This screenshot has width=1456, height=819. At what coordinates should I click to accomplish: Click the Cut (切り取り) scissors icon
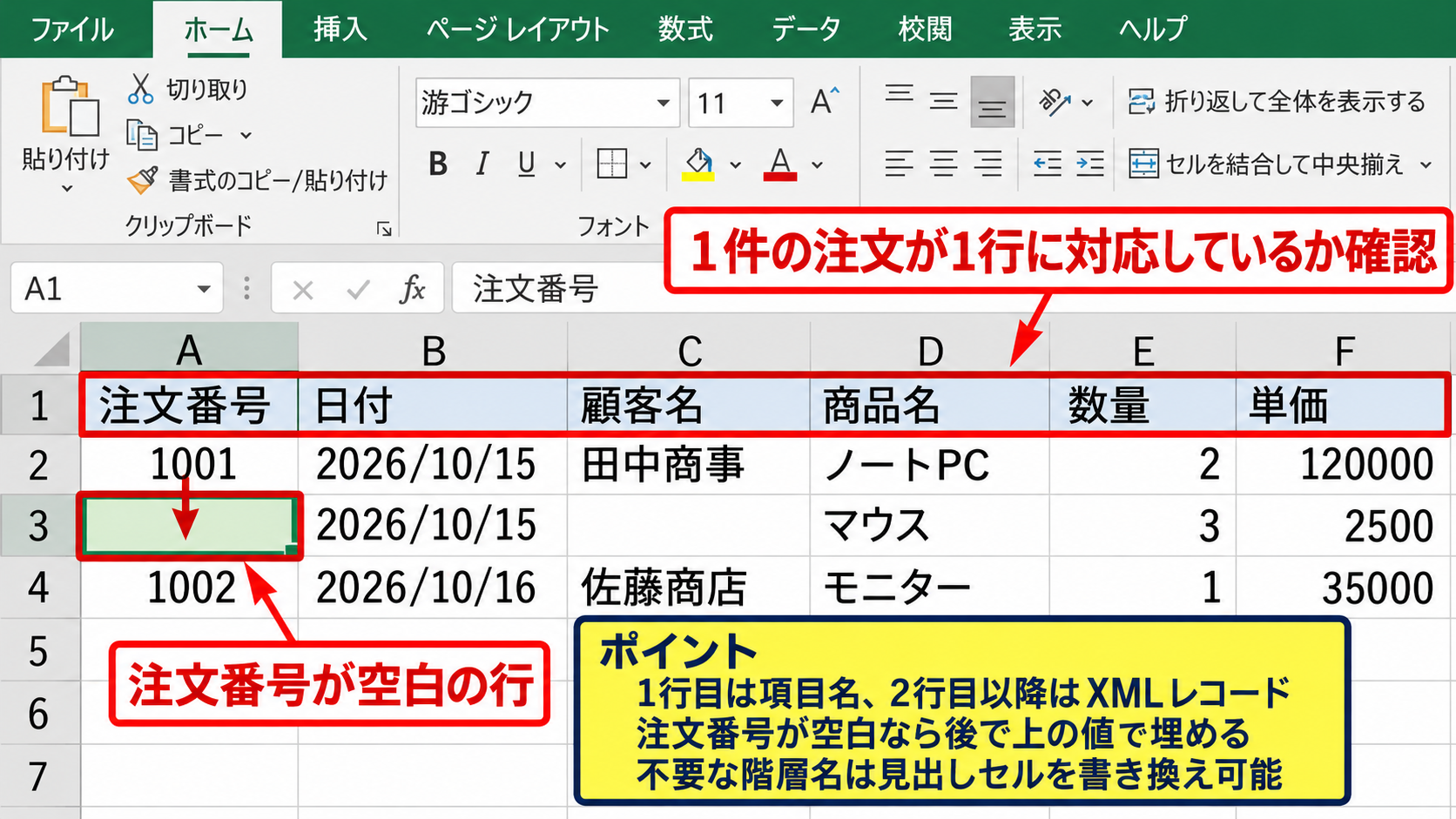(140, 89)
